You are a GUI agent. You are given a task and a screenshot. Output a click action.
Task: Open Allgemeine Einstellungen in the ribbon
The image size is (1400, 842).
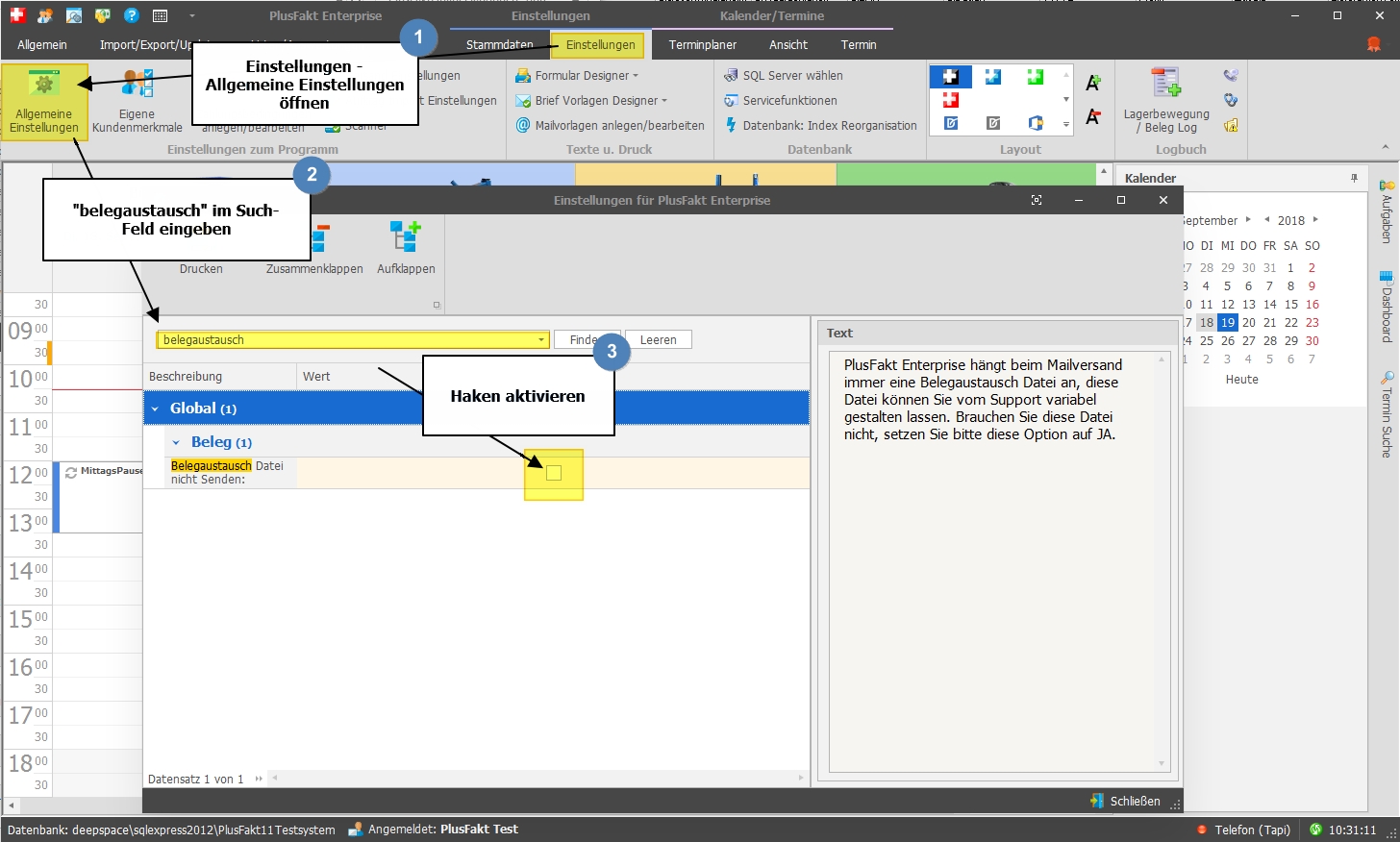pos(44,102)
